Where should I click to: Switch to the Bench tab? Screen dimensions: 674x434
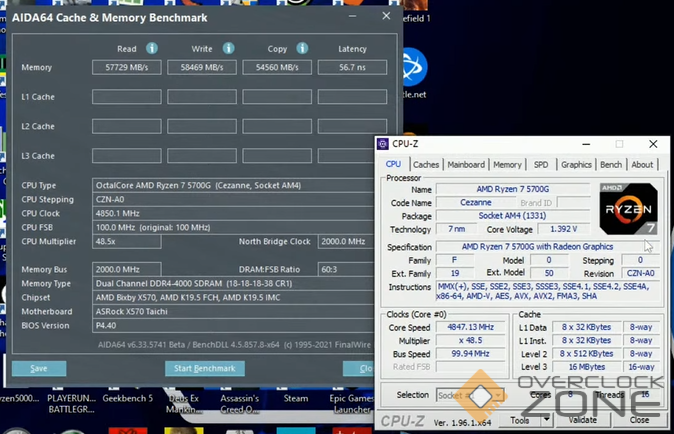click(611, 165)
